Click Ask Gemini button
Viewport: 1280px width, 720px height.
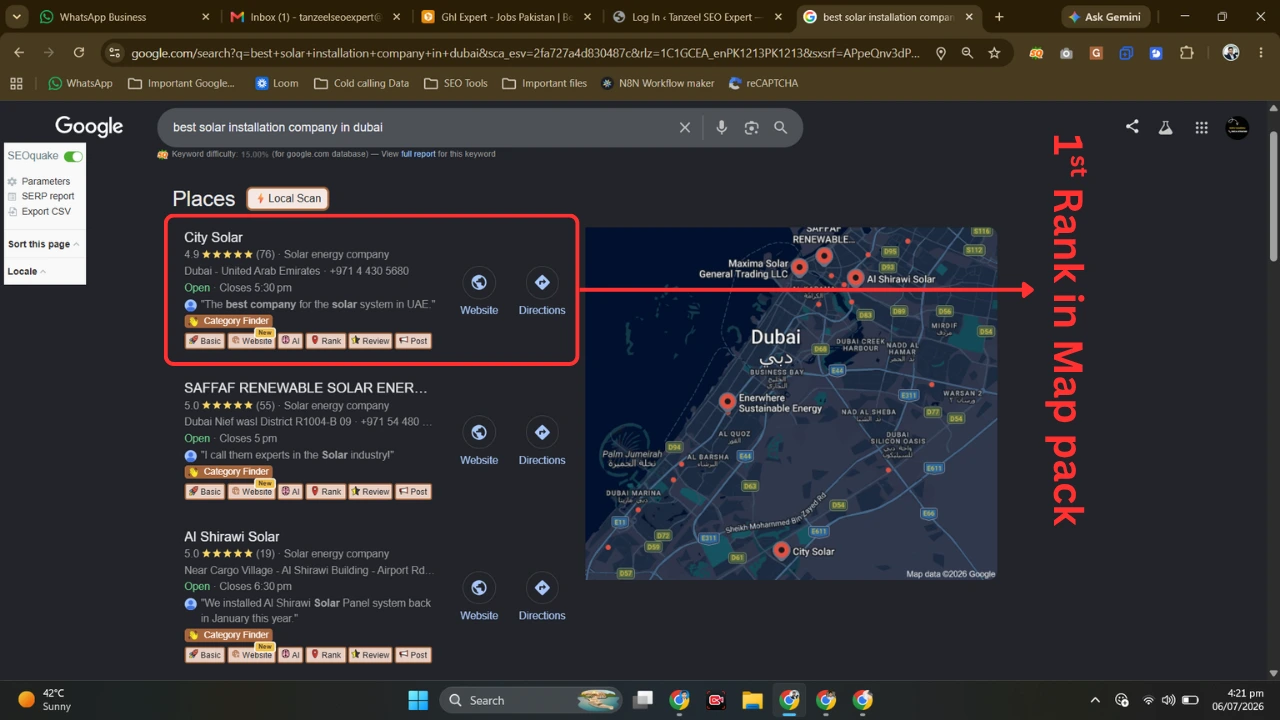point(1105,17)
